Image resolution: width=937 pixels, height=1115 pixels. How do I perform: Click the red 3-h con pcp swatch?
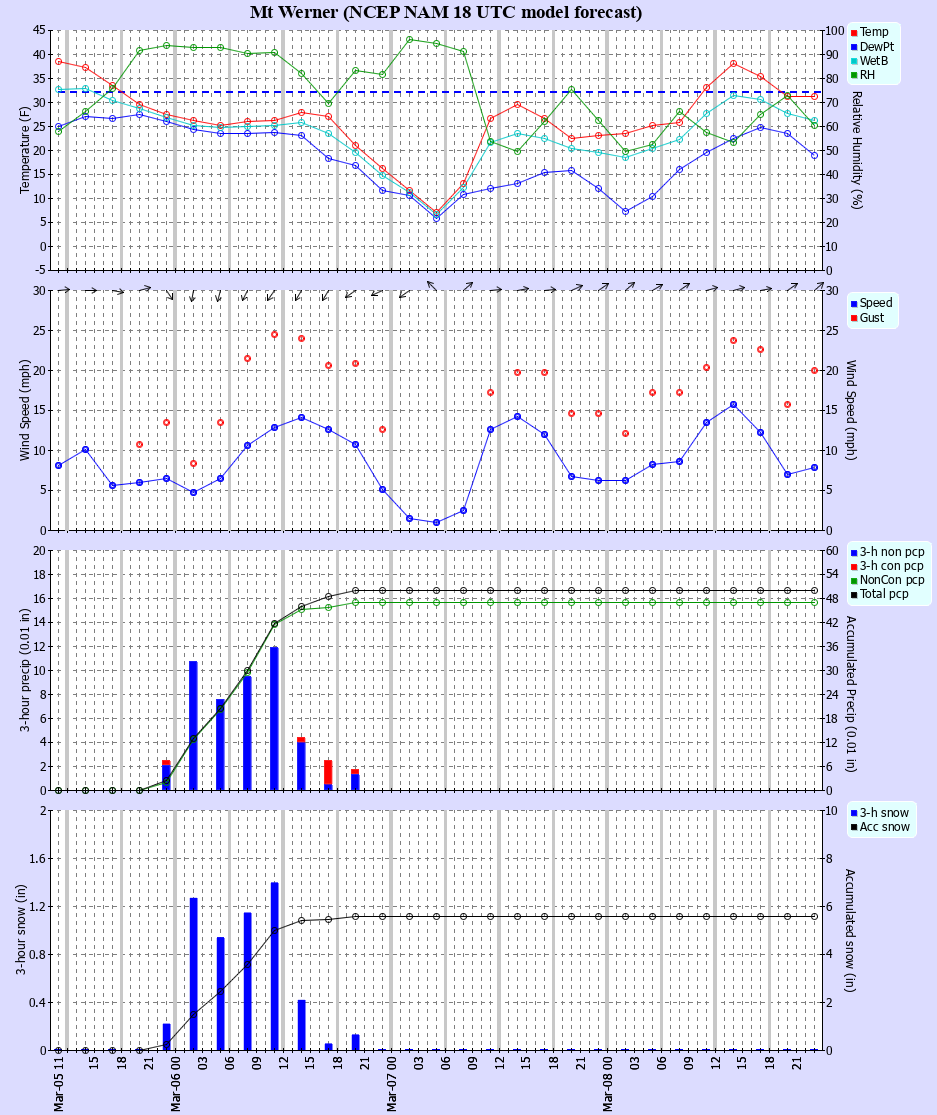[854, 566]
